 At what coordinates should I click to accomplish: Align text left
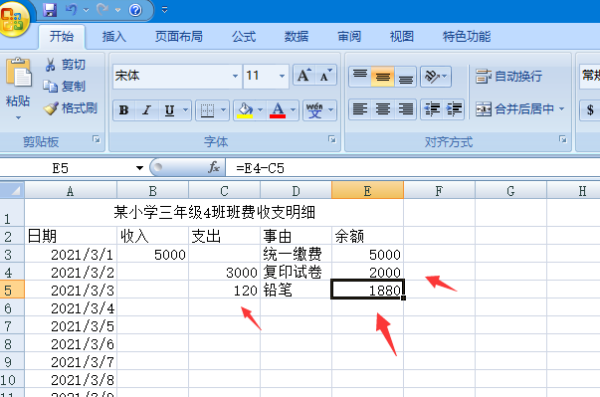point(360,109)
